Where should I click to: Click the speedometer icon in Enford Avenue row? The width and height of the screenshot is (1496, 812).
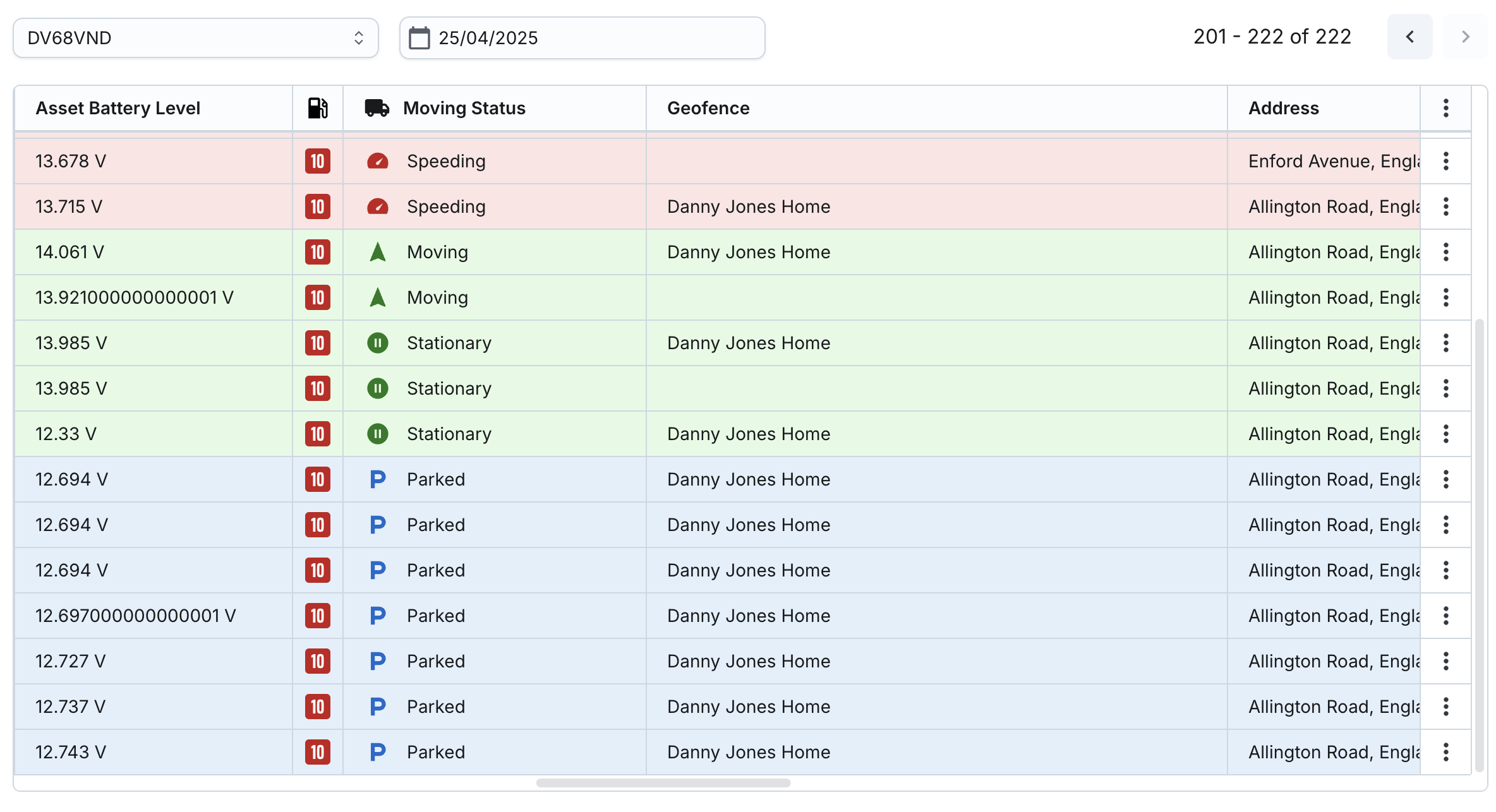click(377, 161)
